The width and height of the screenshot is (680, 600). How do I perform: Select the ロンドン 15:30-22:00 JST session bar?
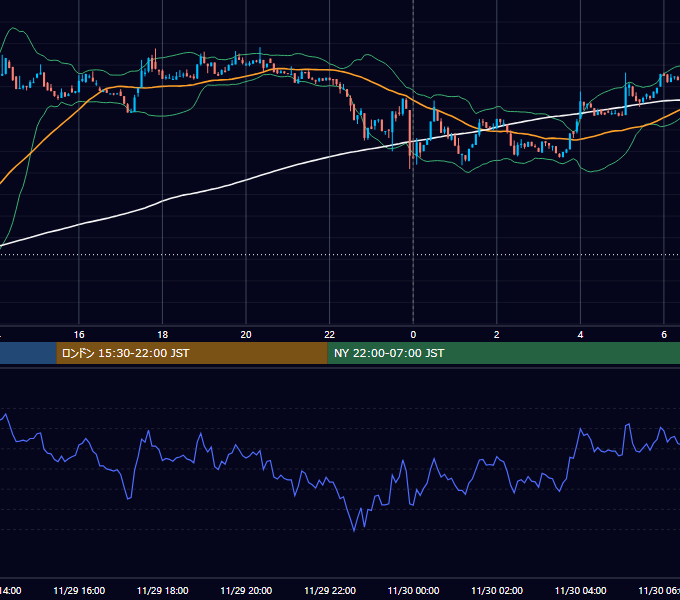[192, 353]
